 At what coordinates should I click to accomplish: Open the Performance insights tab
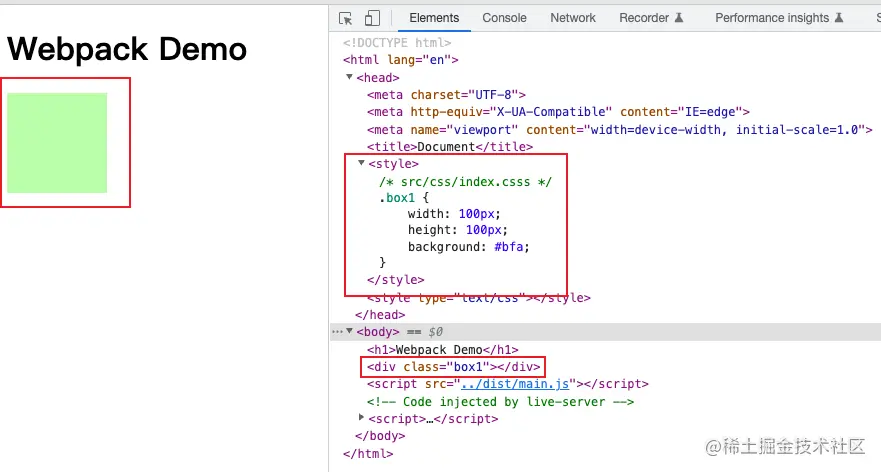[x=779, y=18]
